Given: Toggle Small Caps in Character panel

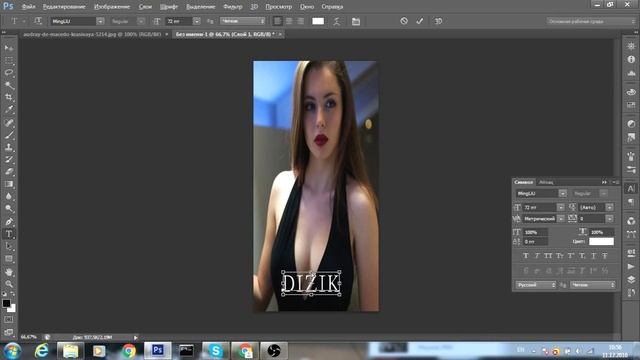Looking at the screenshot, I should pos(560,256).
